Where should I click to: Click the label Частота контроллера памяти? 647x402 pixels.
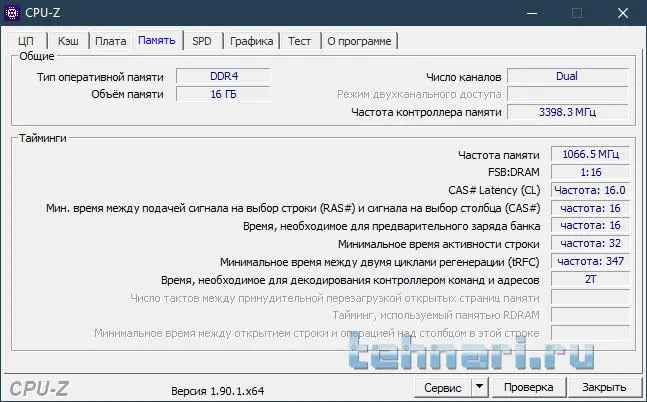(x=426, y=112)
